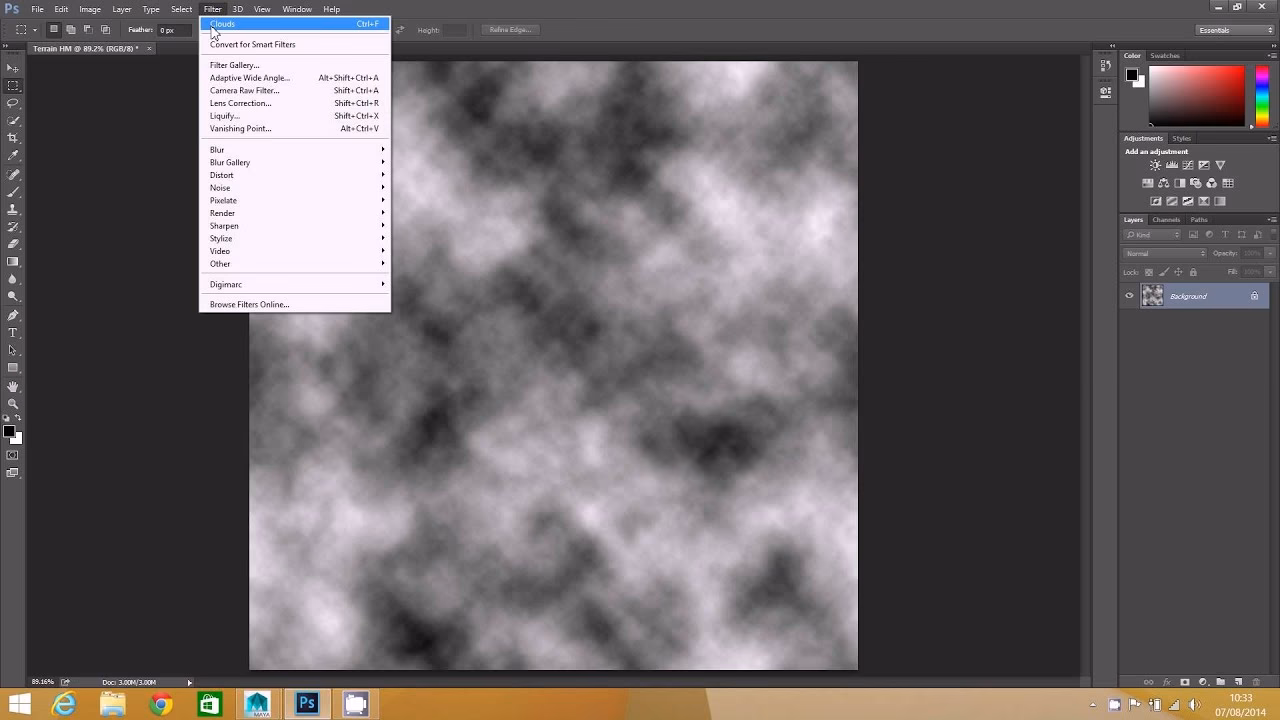
Task: Choose Render from the Filter menu
Action: pyautogui.click(x=222, y=213)
